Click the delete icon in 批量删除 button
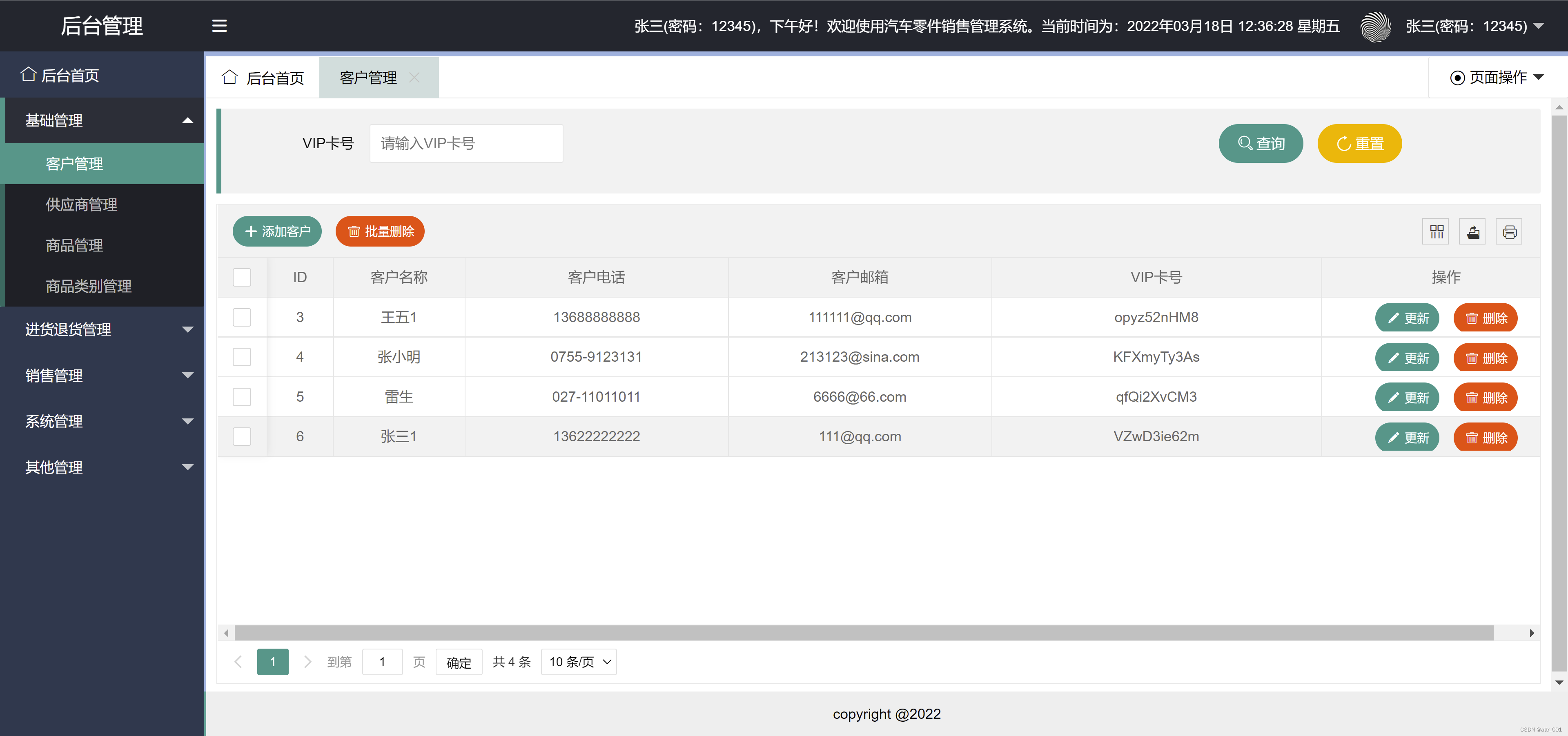The height and width of the screenshot is (736, 1568). click(354, 231)
